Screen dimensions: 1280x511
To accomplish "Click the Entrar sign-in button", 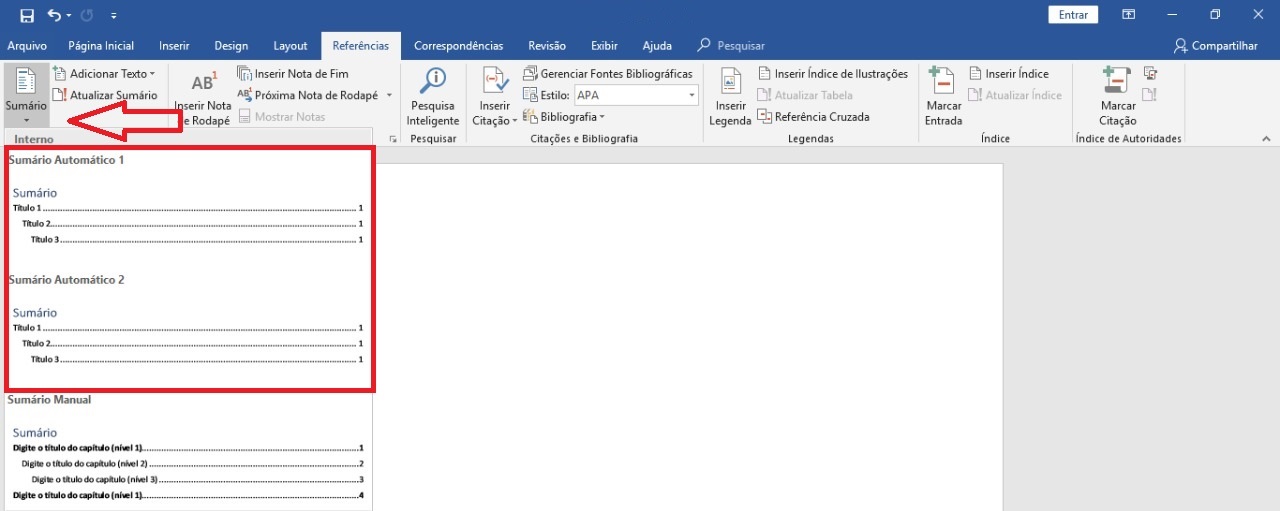I will coord(1073,15).
